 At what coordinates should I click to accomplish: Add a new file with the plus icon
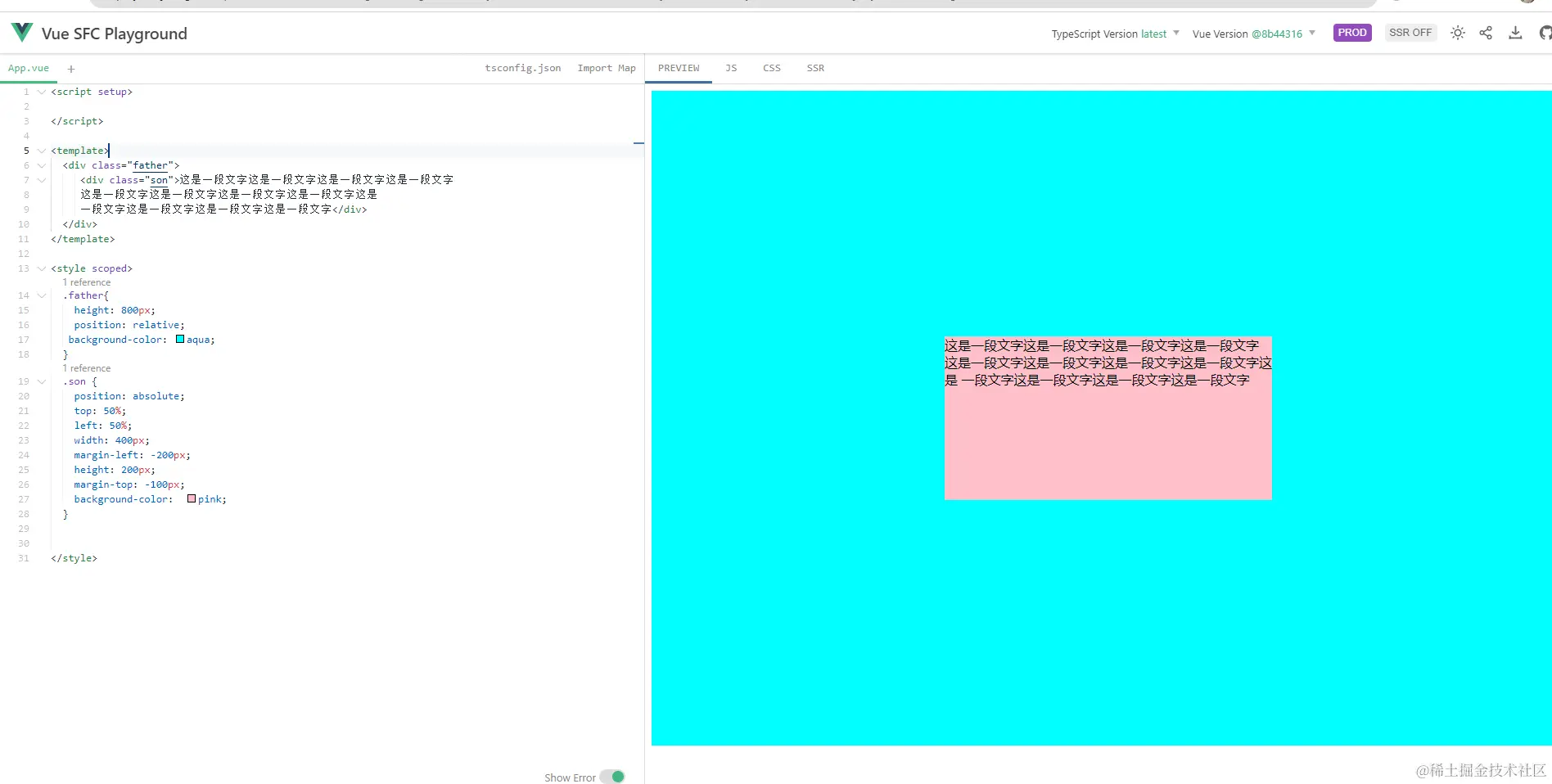[x=71, y=69]
